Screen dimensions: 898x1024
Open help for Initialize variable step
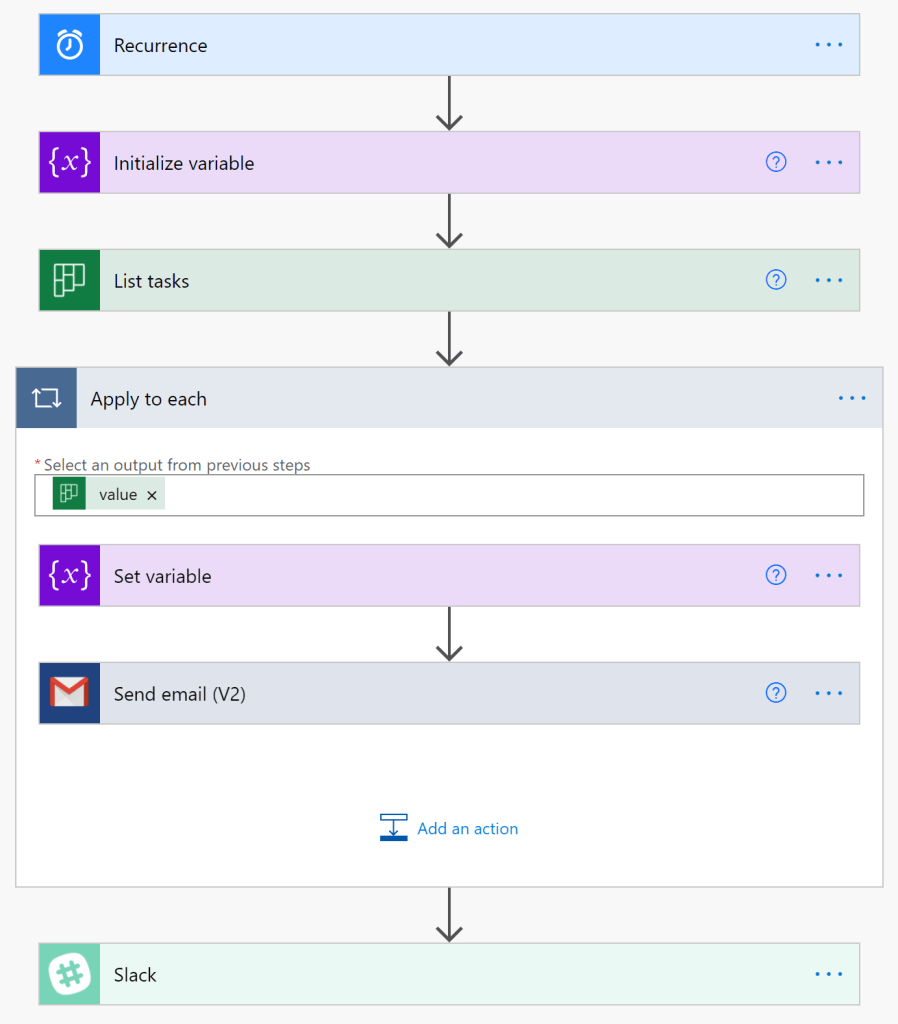[x=776, y=163]
